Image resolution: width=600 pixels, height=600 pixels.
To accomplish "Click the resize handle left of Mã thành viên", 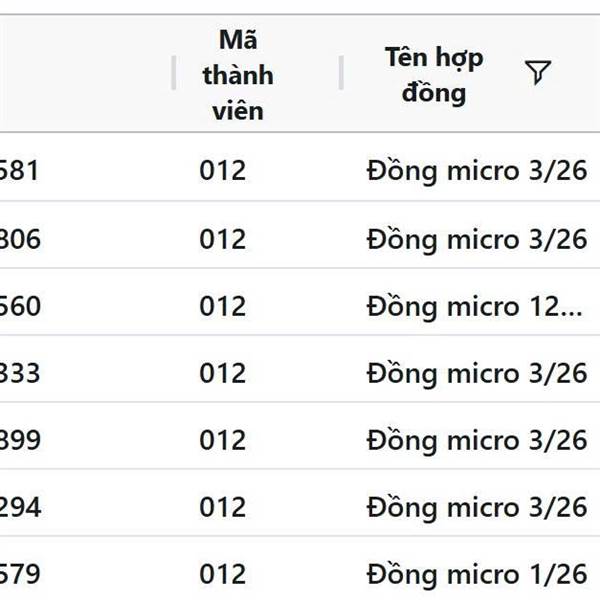I will pyautogui.click(x=173, y=73).
